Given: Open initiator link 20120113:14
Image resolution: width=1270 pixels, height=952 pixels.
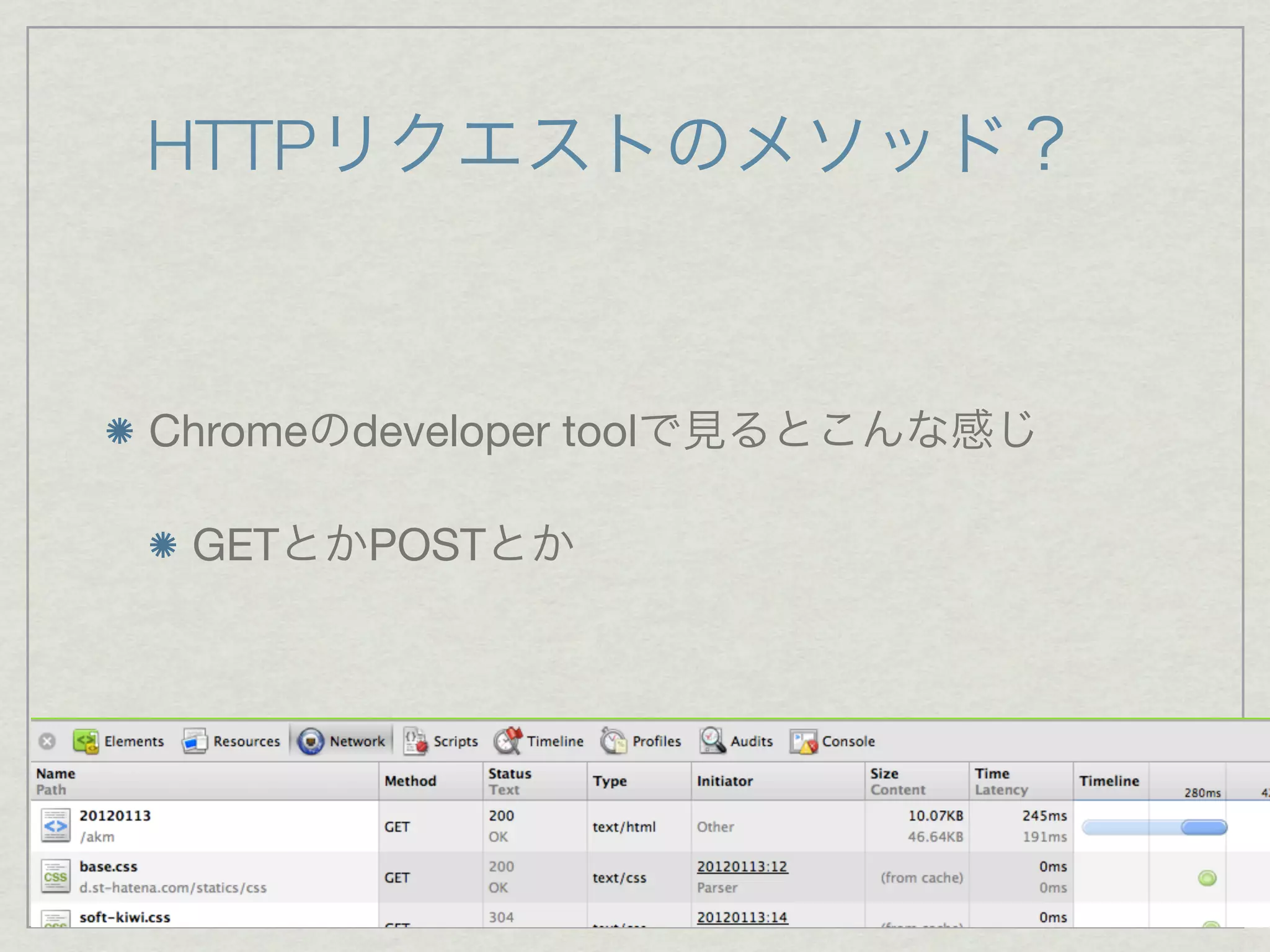Looking at the screenshot, I should click(x=742, y=917).
